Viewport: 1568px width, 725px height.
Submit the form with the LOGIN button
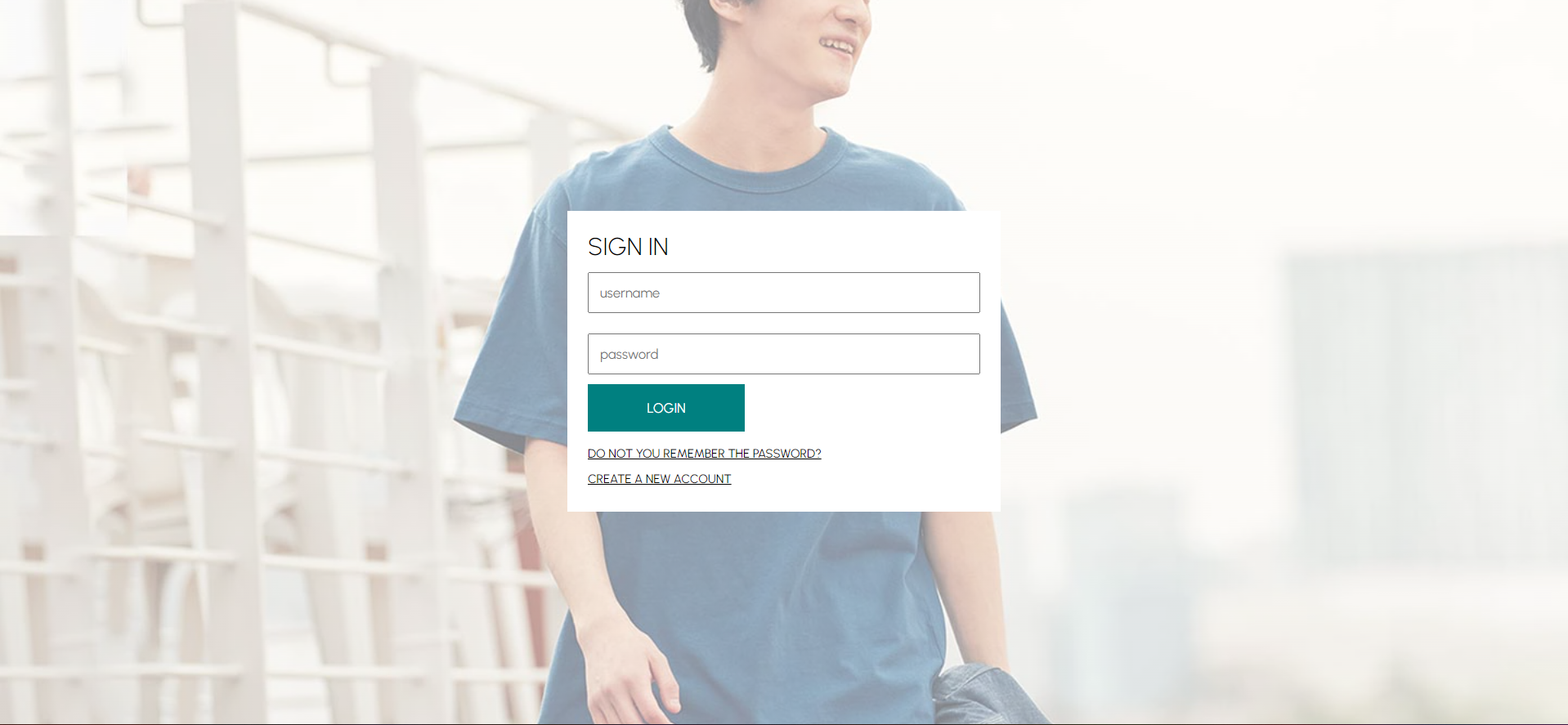coord(665,408)
